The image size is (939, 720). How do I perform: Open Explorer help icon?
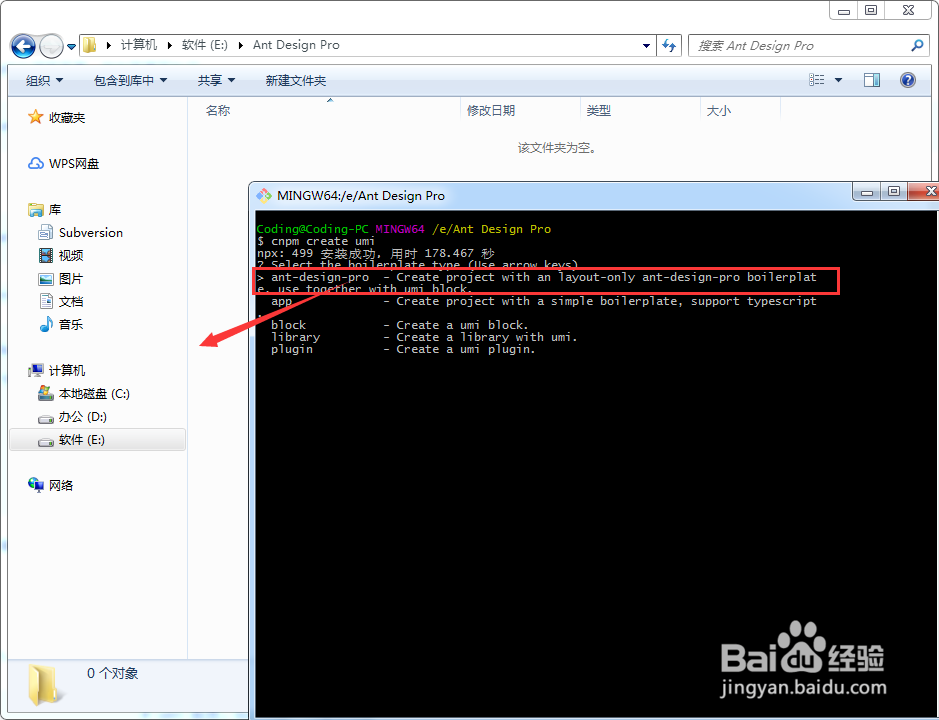[x=908, y=80]
